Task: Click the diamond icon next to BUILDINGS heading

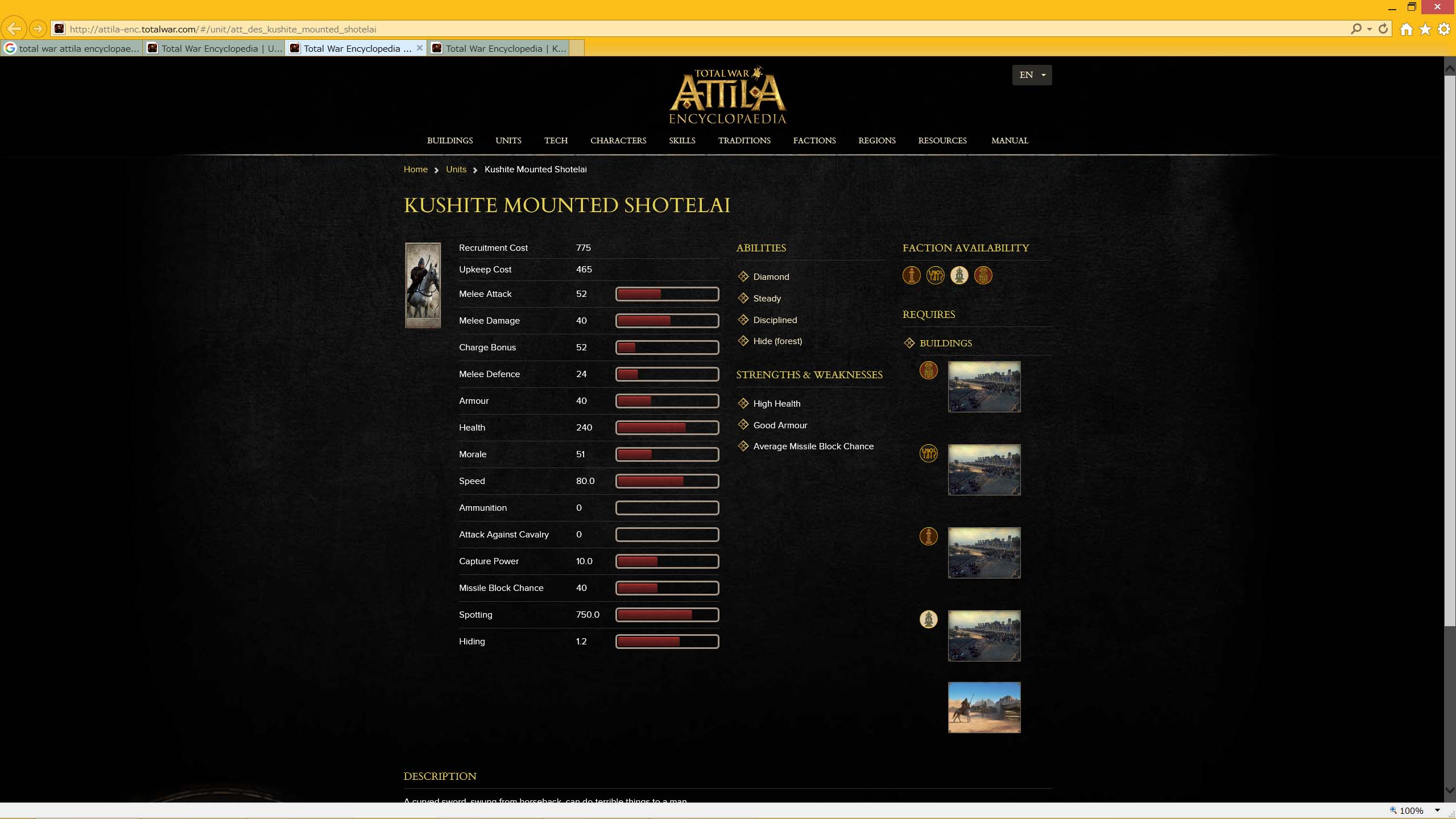Action: click(x=909, y=343)
